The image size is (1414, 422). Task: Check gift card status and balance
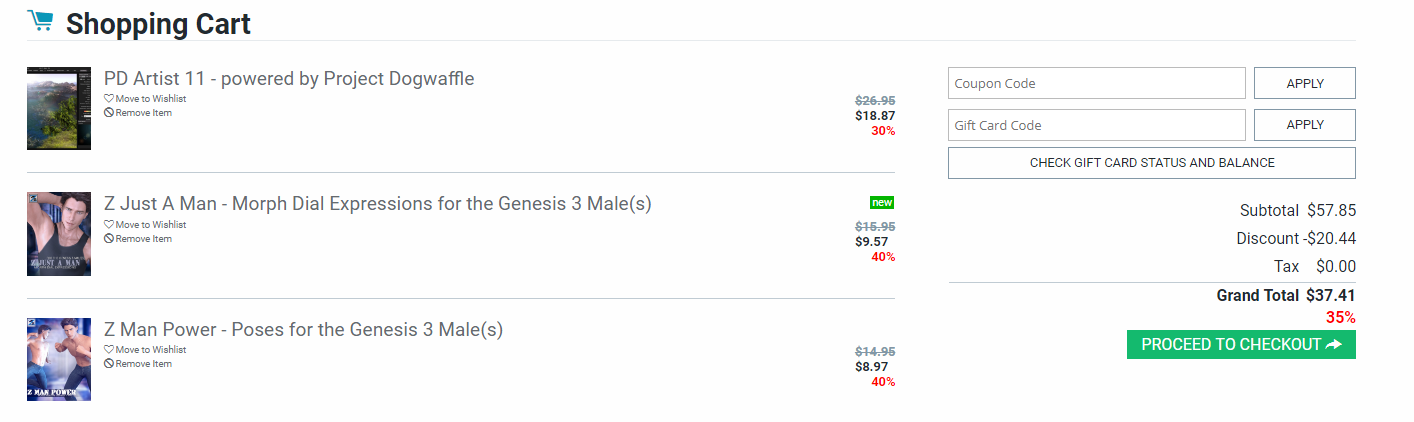point(1151,163)
